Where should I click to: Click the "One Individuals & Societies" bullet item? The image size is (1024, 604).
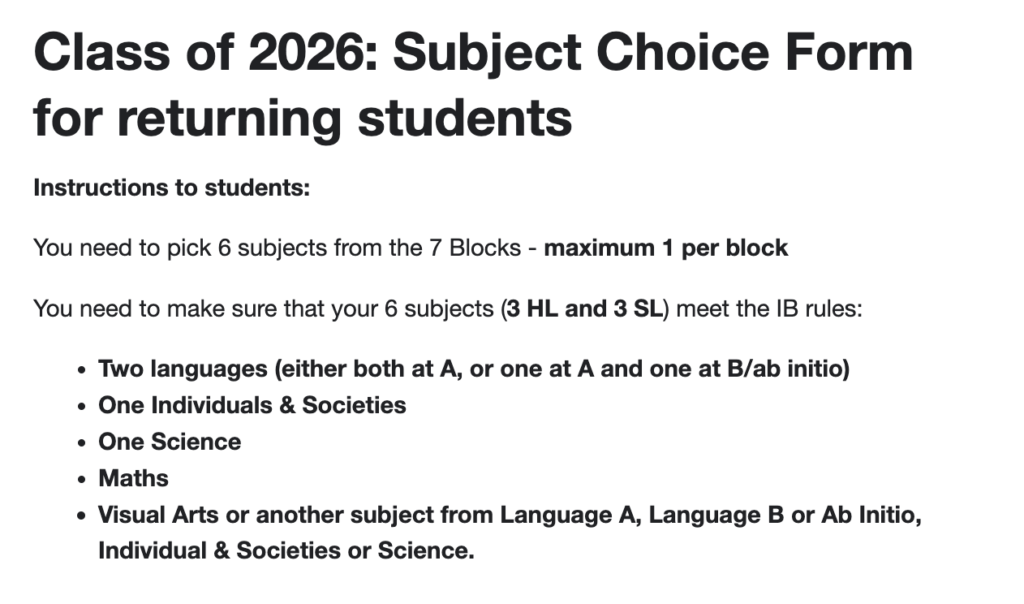tap(252, 405)
